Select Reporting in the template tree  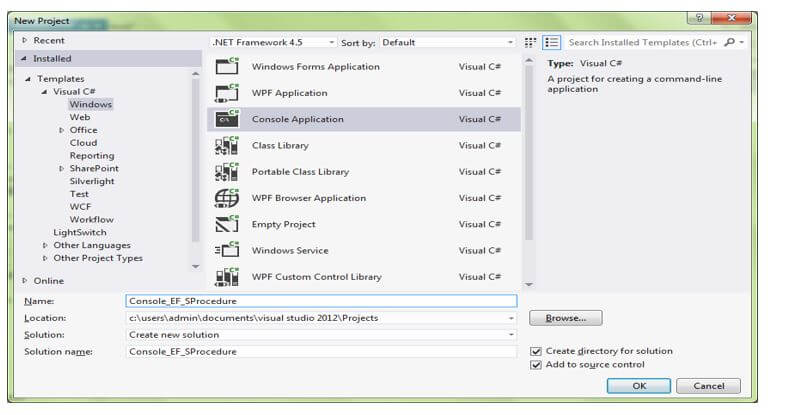point(92,156)
